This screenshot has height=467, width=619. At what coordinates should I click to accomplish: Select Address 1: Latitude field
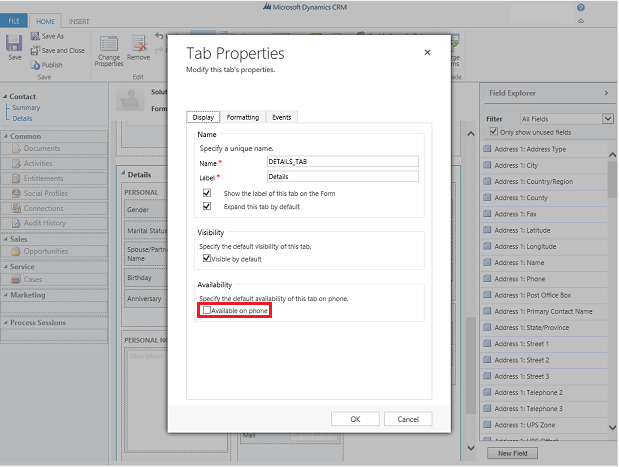tap(544, 230)
